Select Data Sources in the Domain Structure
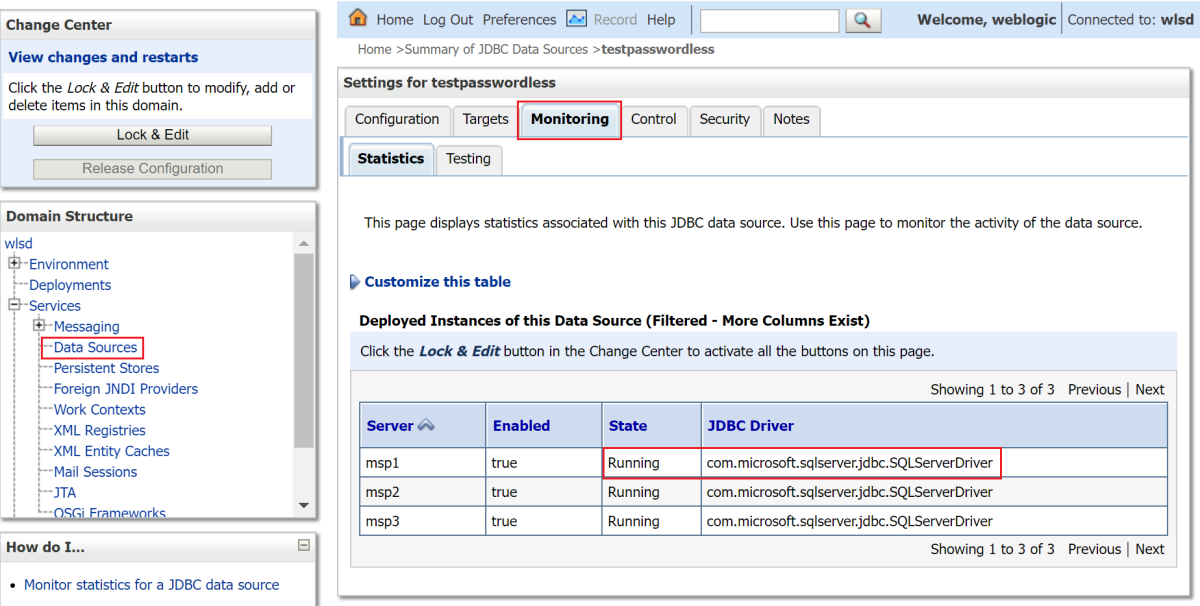The image size is (1200, 606). click(x=93, y=347)
